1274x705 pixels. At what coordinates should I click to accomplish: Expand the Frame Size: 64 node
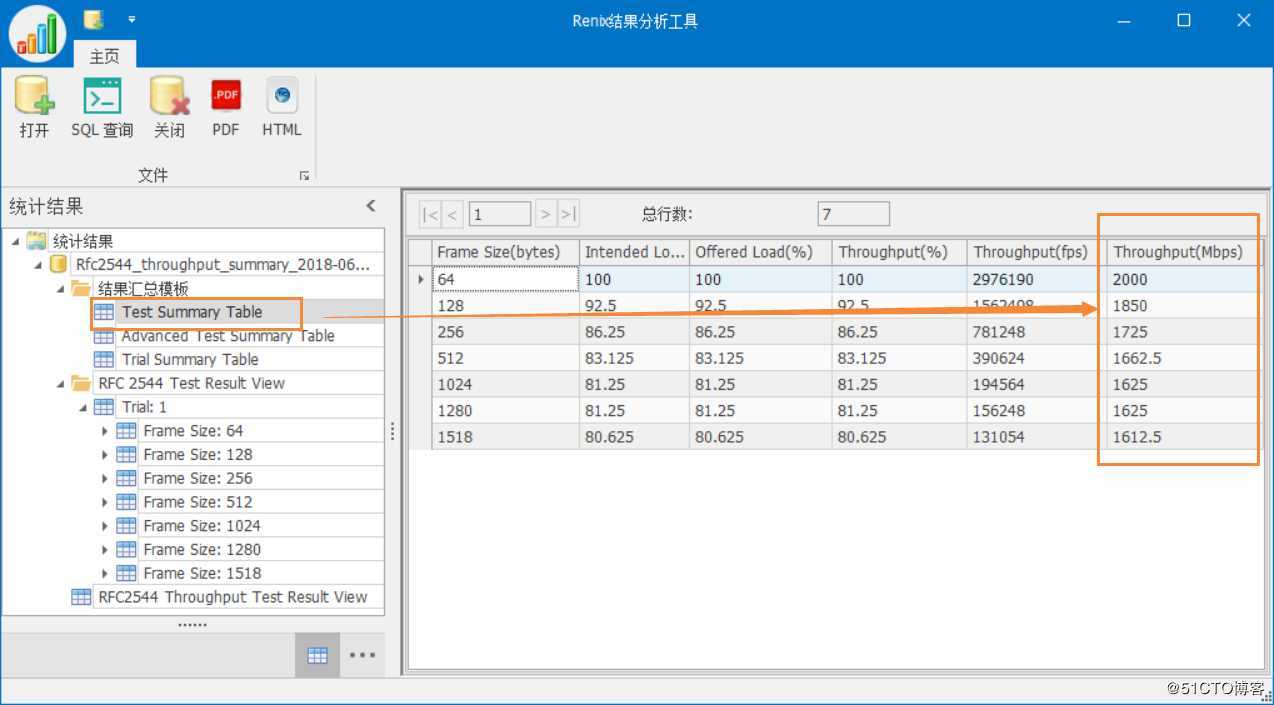(x=105, y=431)
